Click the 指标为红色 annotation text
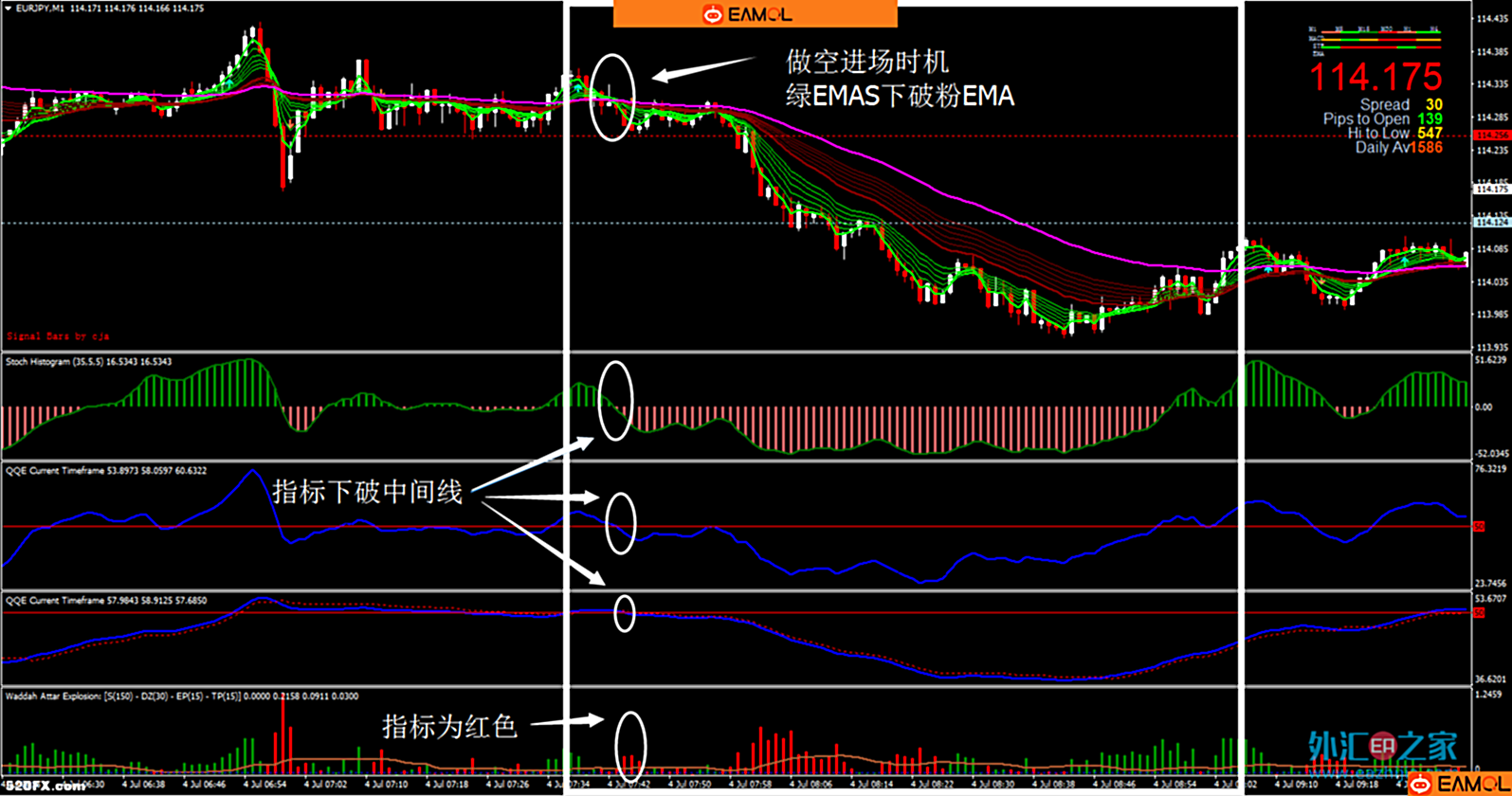Viewport: 1512px width, 796px height. point(449,727)
